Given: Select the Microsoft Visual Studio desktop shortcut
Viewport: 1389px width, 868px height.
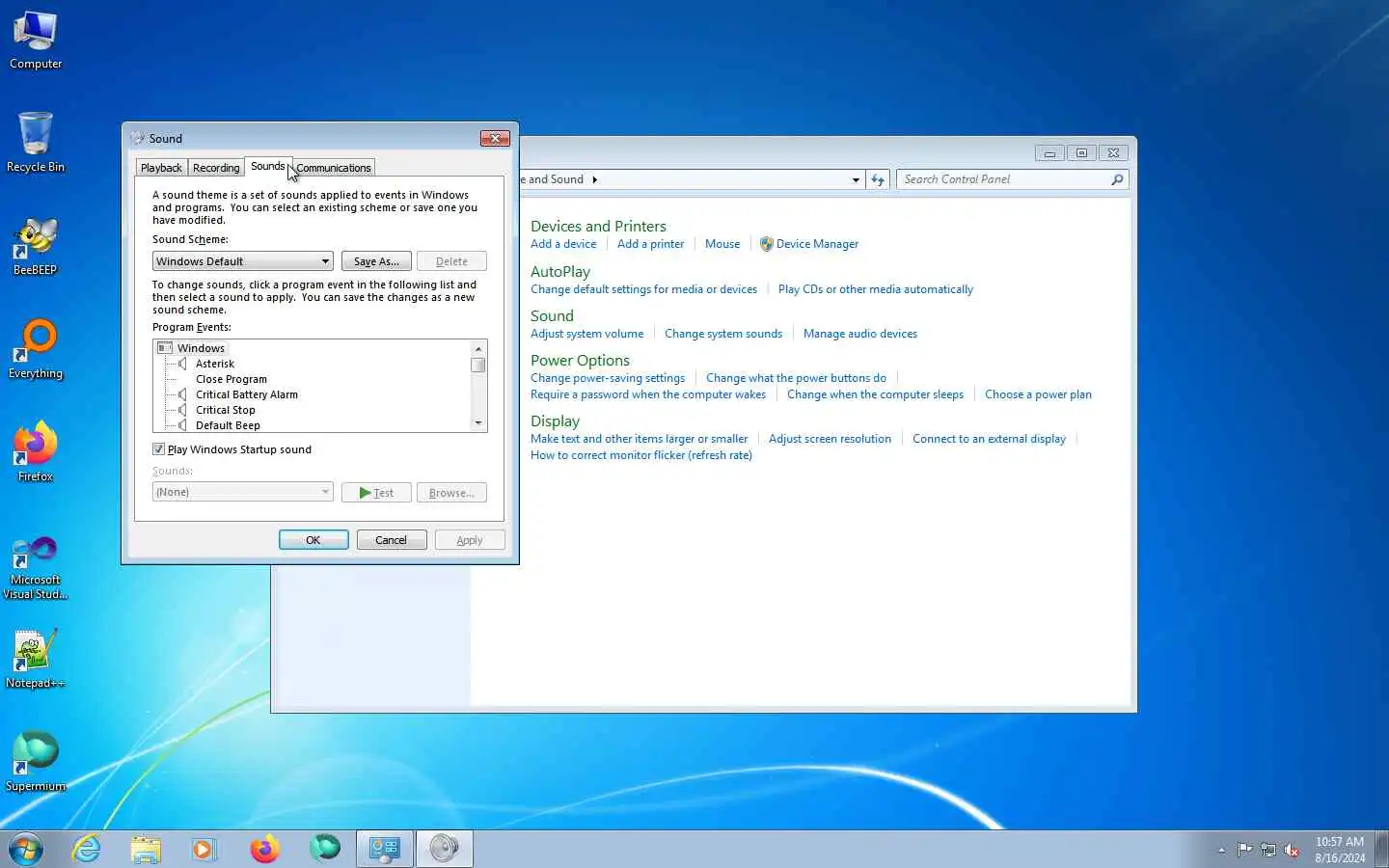Looking at the screenshot, I should coord(36,568).
